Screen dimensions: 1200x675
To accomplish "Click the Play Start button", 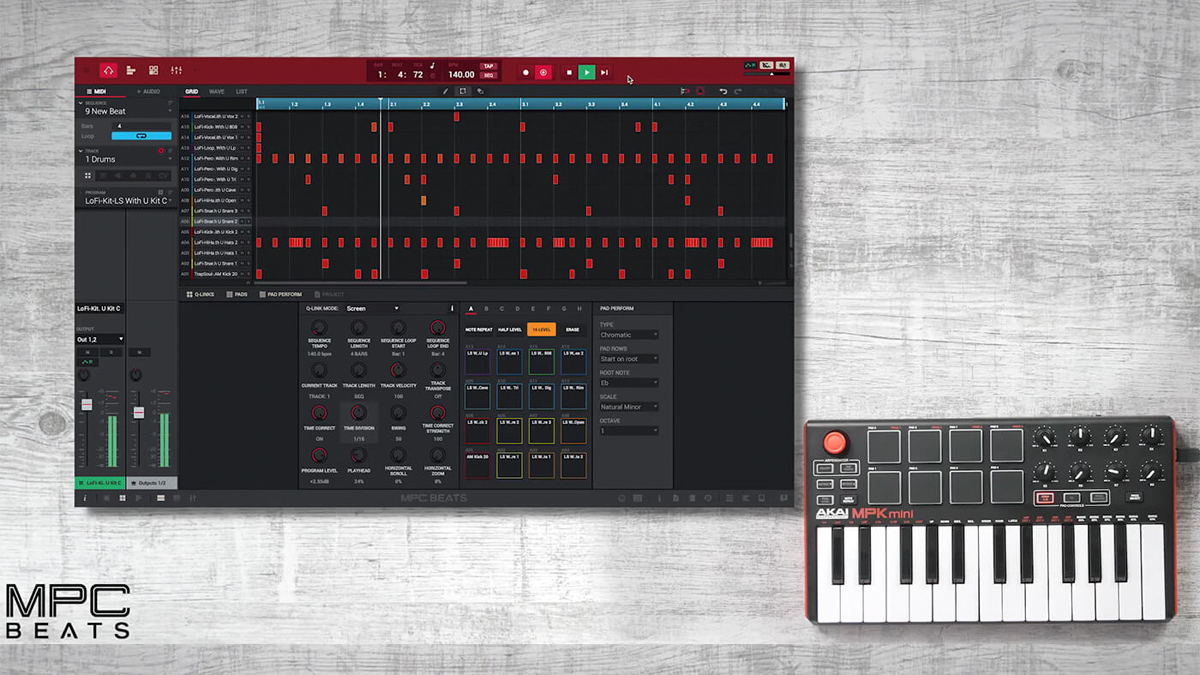I will [604, 72].
